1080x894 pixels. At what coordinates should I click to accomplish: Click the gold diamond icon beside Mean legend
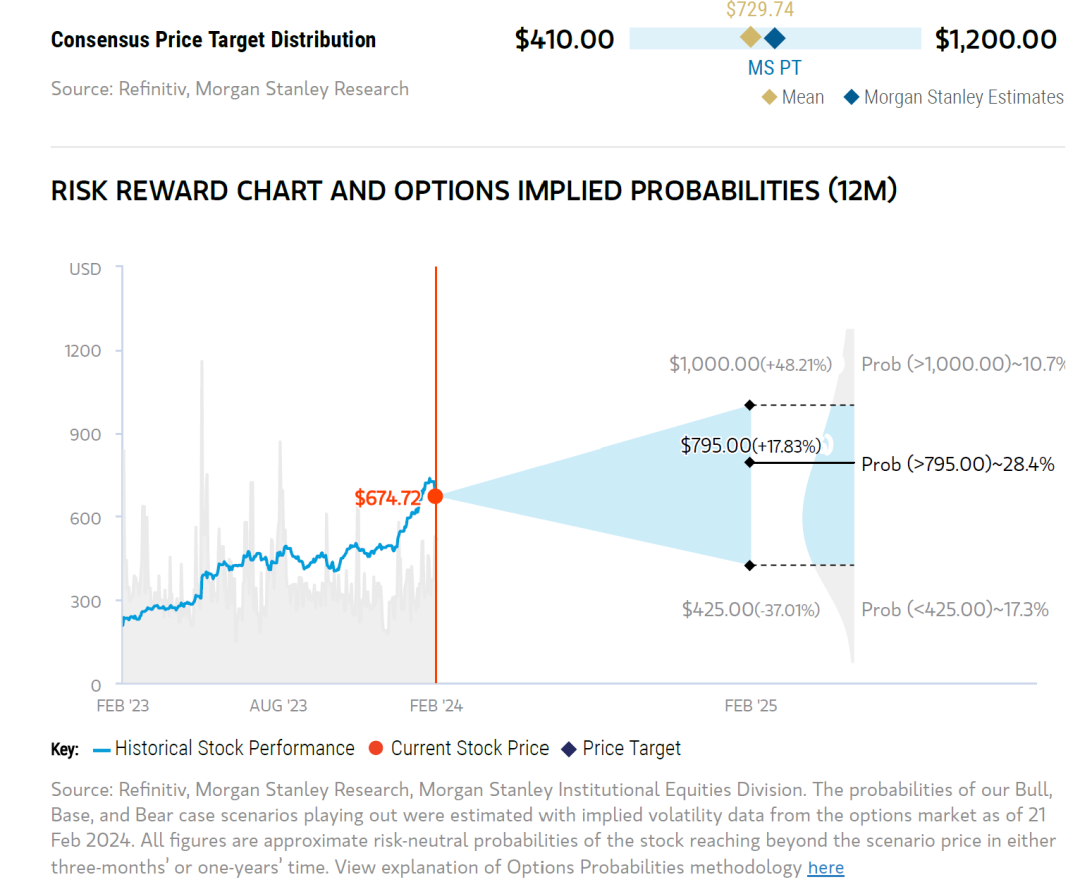[x=769, y=97]
